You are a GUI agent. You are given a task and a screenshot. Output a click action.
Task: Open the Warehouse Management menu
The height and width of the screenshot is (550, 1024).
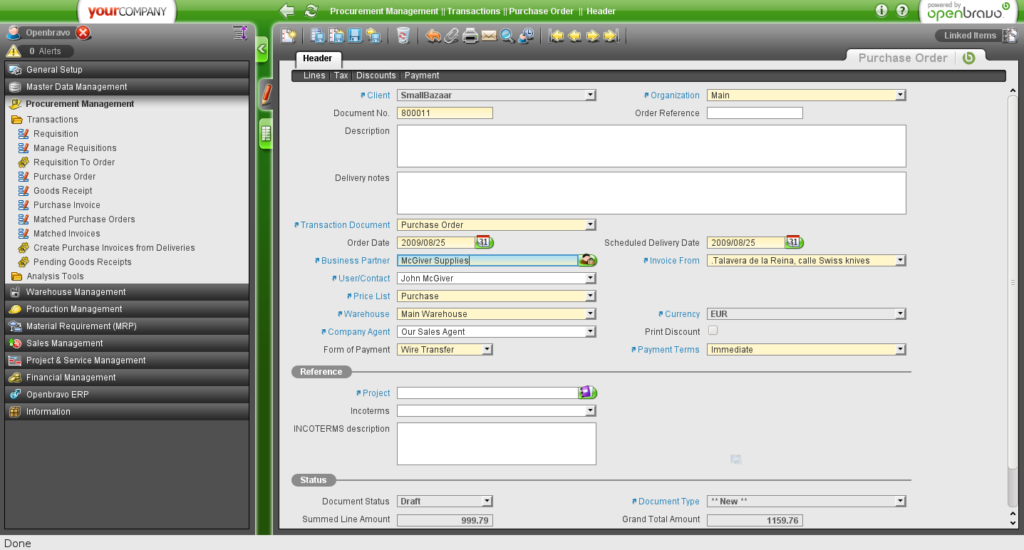point(127,292)
